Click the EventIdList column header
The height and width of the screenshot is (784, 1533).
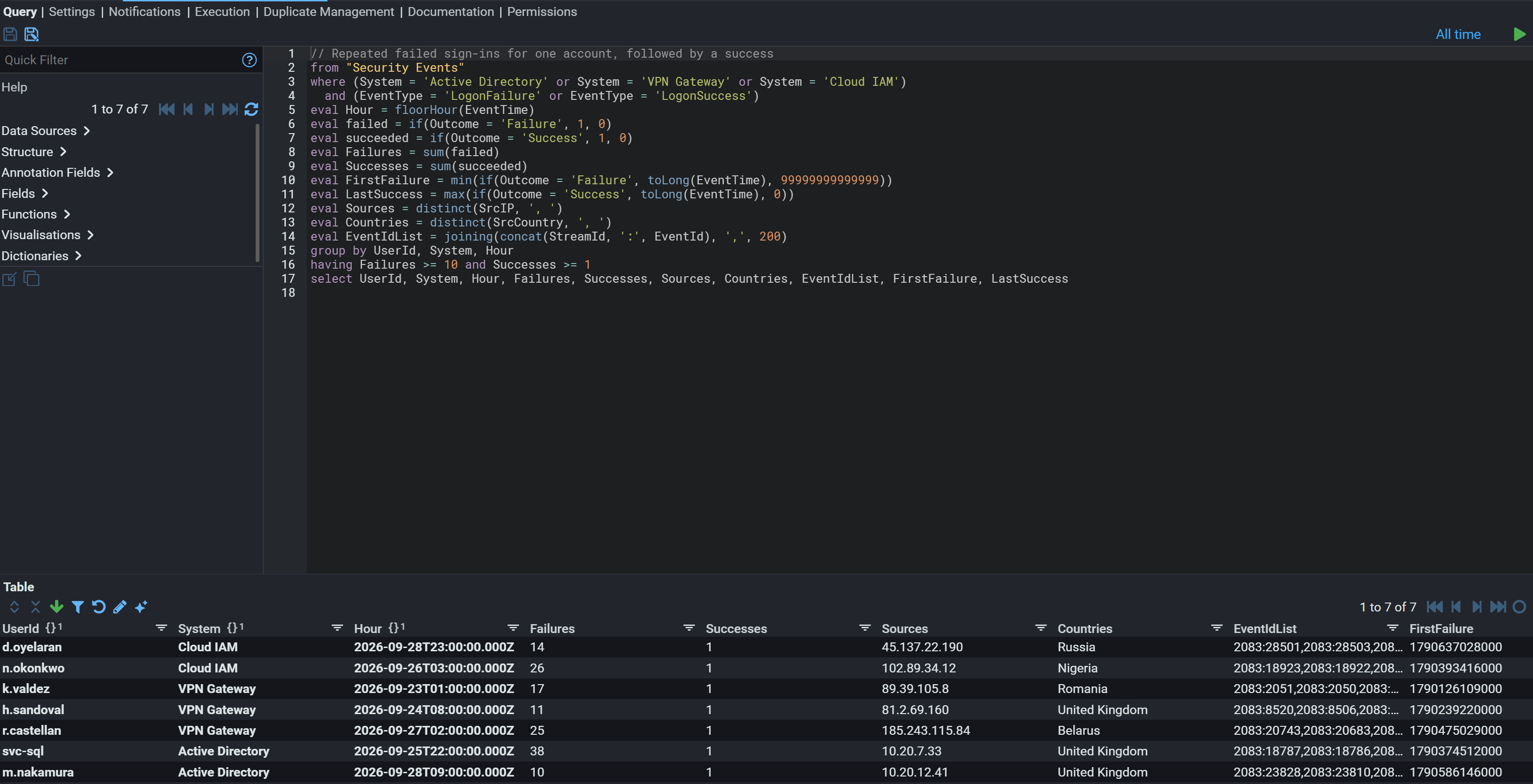[x=1265, y=629]
